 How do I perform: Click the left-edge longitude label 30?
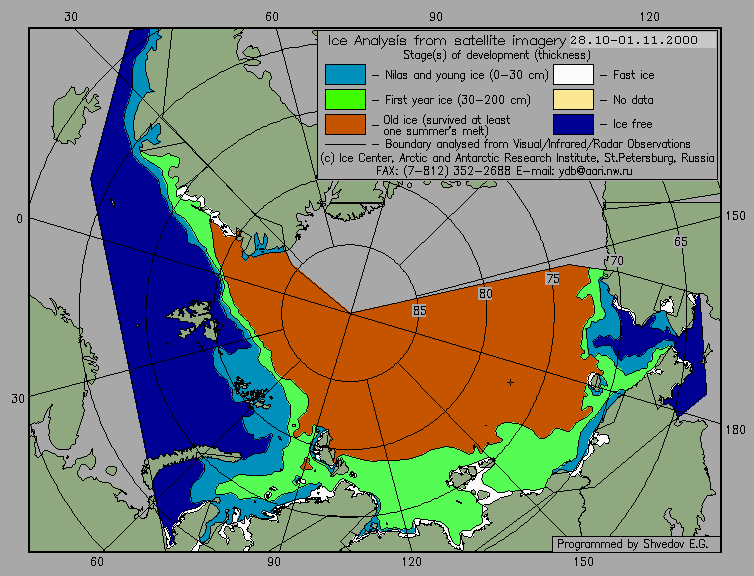tap(18, 399)
